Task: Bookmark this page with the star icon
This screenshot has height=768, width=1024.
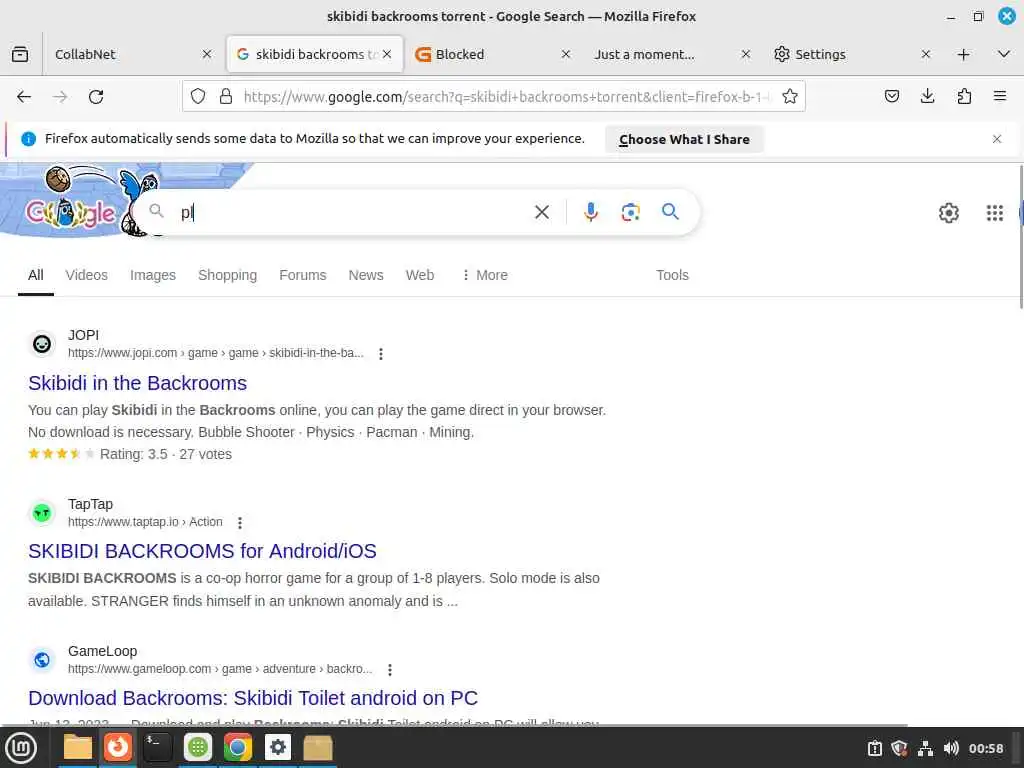Action: point(790,97)
